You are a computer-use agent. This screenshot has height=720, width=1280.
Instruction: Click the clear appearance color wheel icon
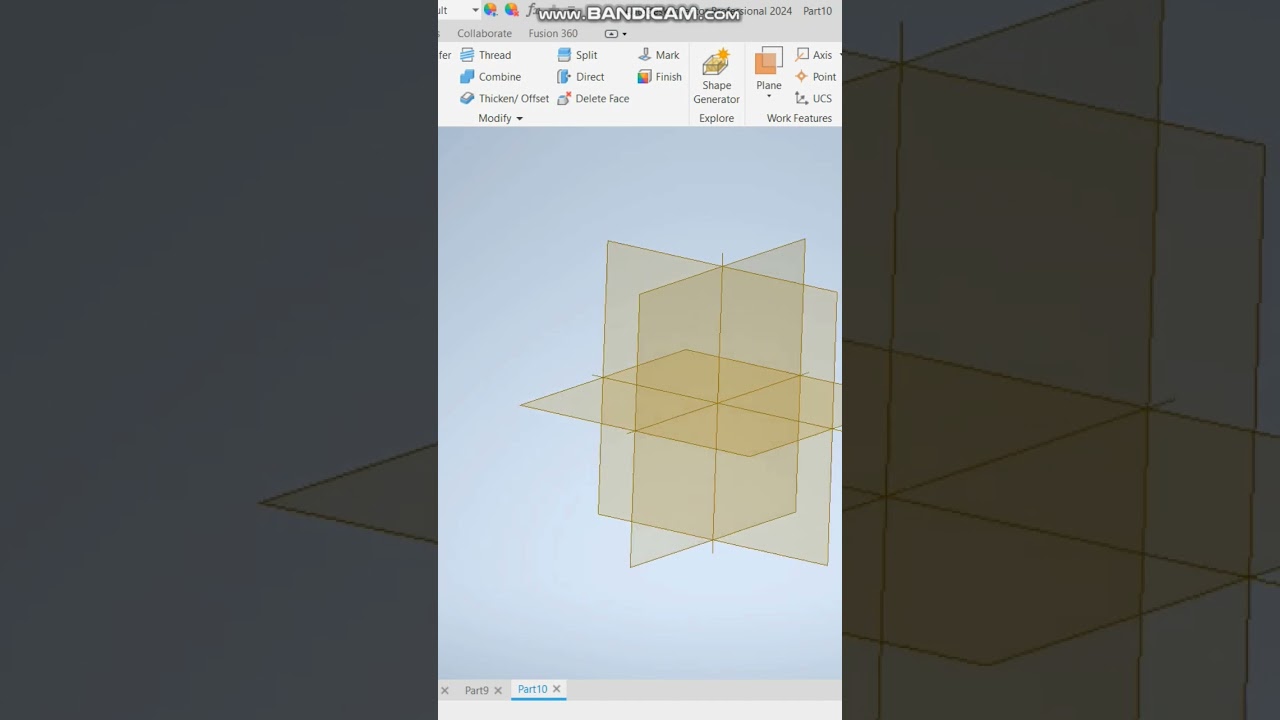[x=512, y=10]
